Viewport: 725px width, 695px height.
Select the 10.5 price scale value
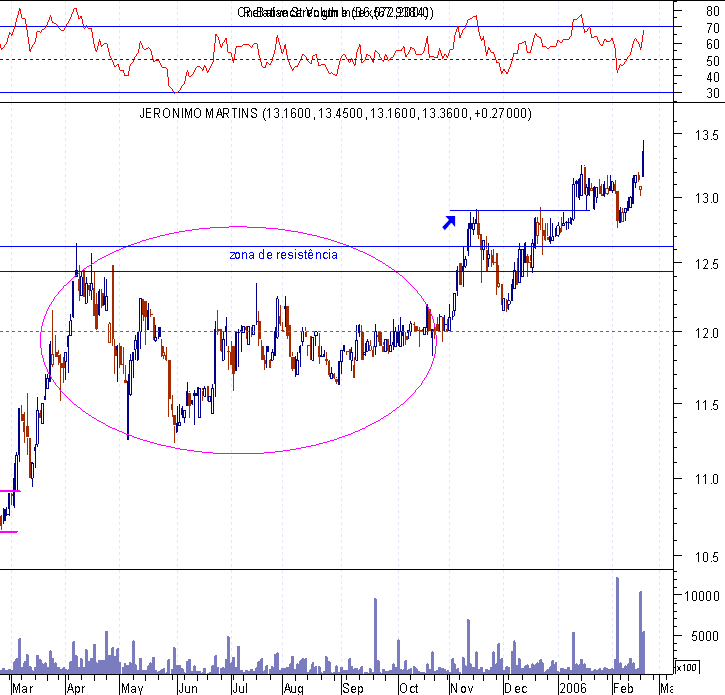click(x=707, y=557)
